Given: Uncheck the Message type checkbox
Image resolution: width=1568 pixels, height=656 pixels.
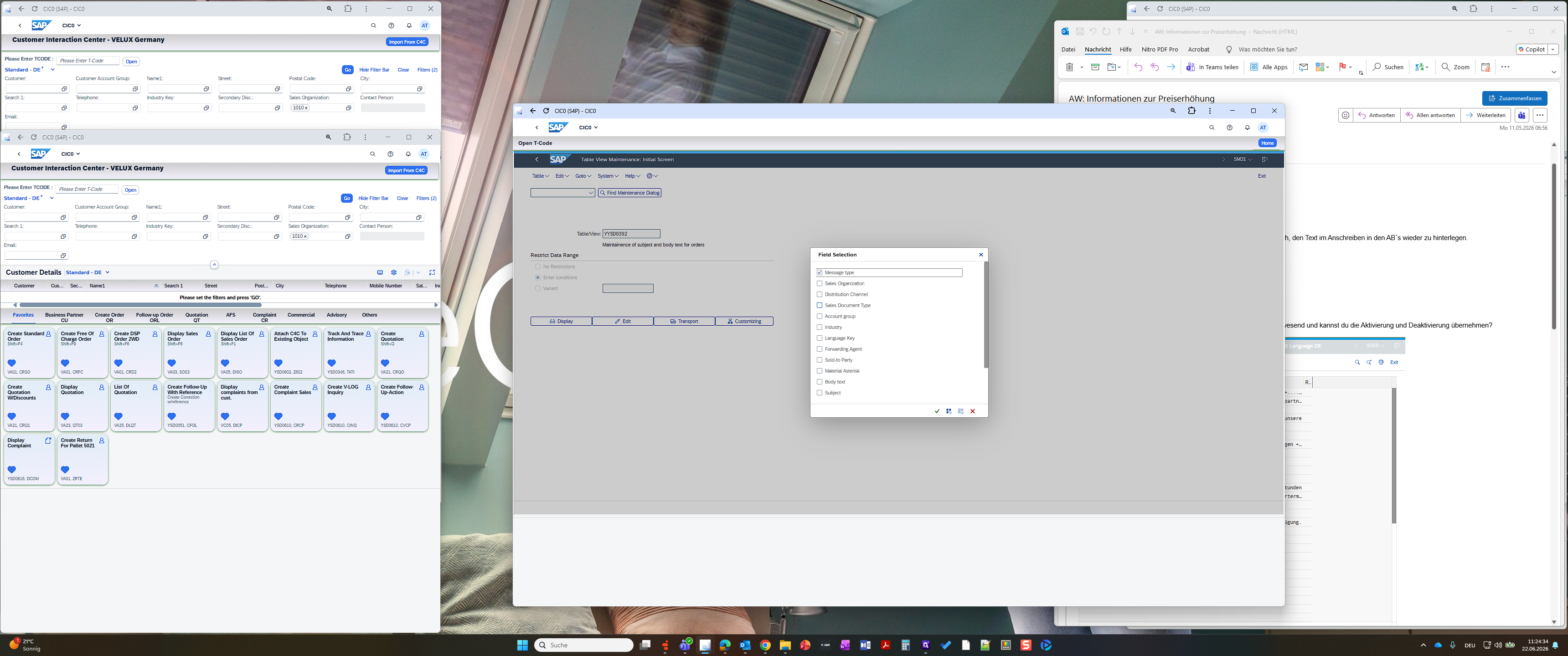Looking at the screenshot, I should pyautogui.click(x=819, y=272).
